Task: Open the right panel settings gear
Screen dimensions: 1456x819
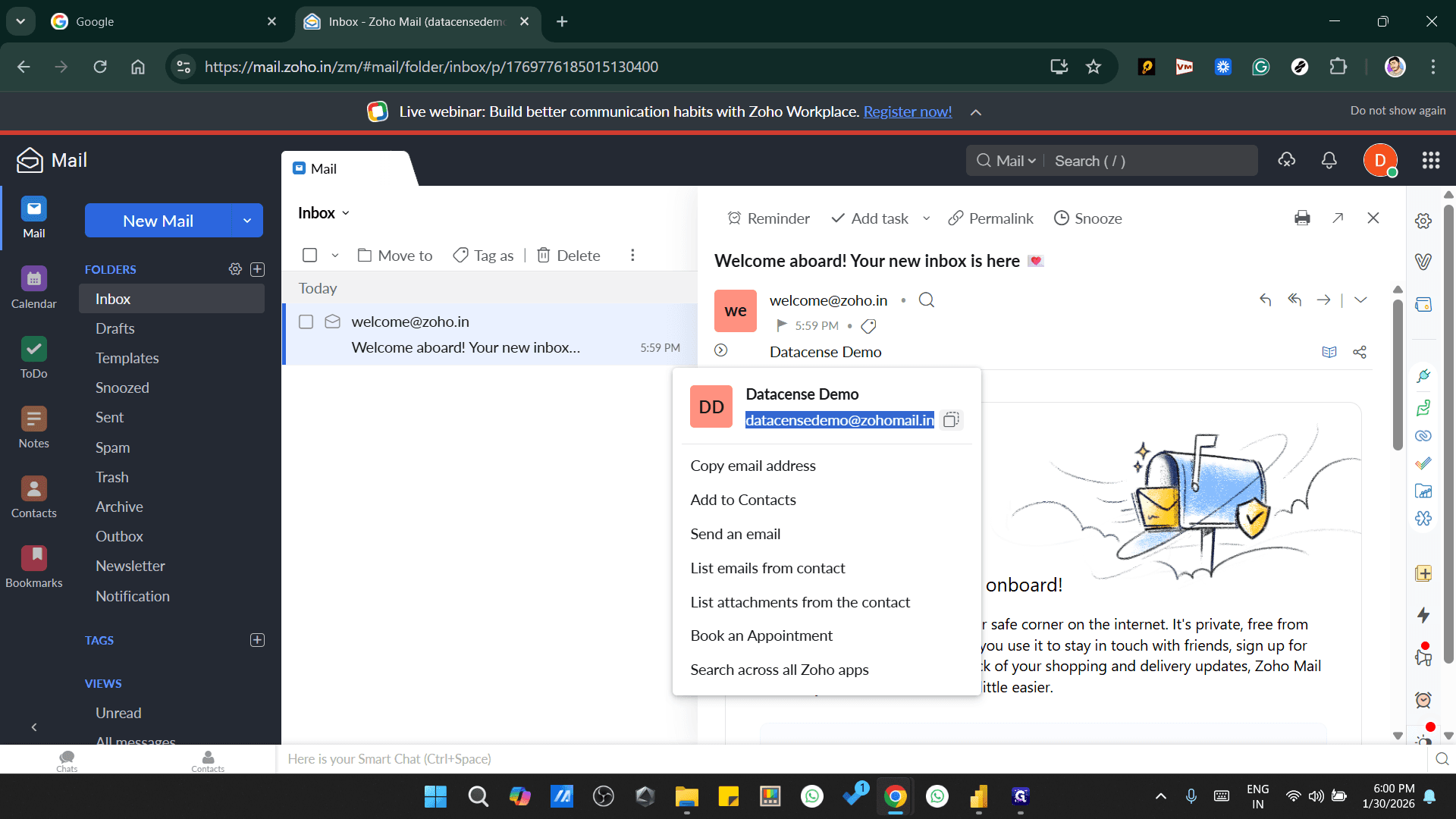Action: coord(1423,221)
